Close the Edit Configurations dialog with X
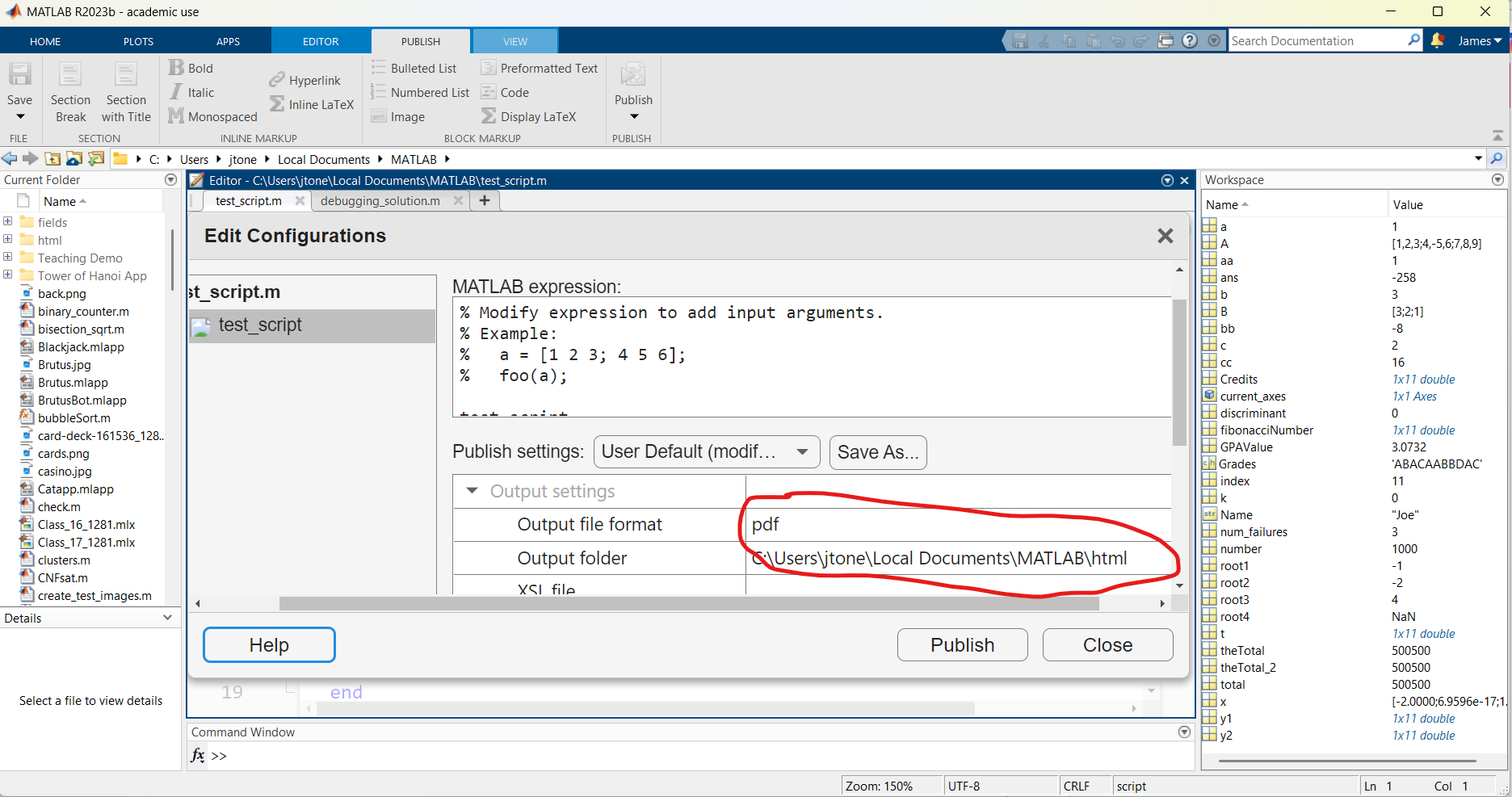The image size is (1512, 797). pyautogui.click(x=1165, y=236)
